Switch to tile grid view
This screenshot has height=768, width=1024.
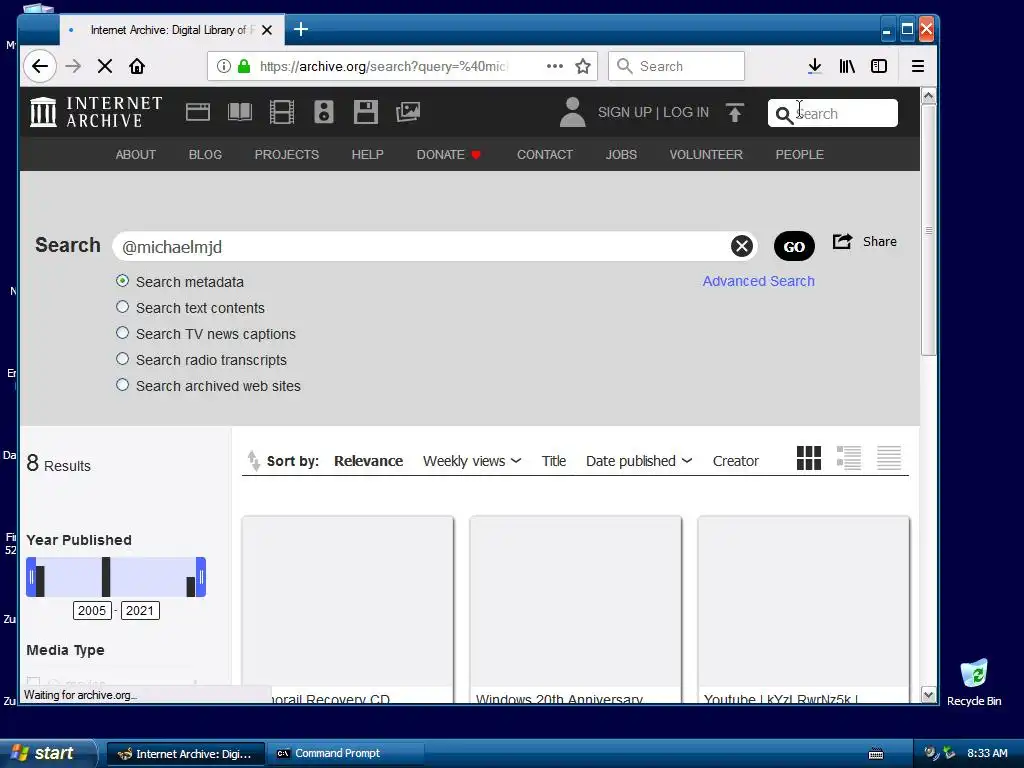click(808, 458)
